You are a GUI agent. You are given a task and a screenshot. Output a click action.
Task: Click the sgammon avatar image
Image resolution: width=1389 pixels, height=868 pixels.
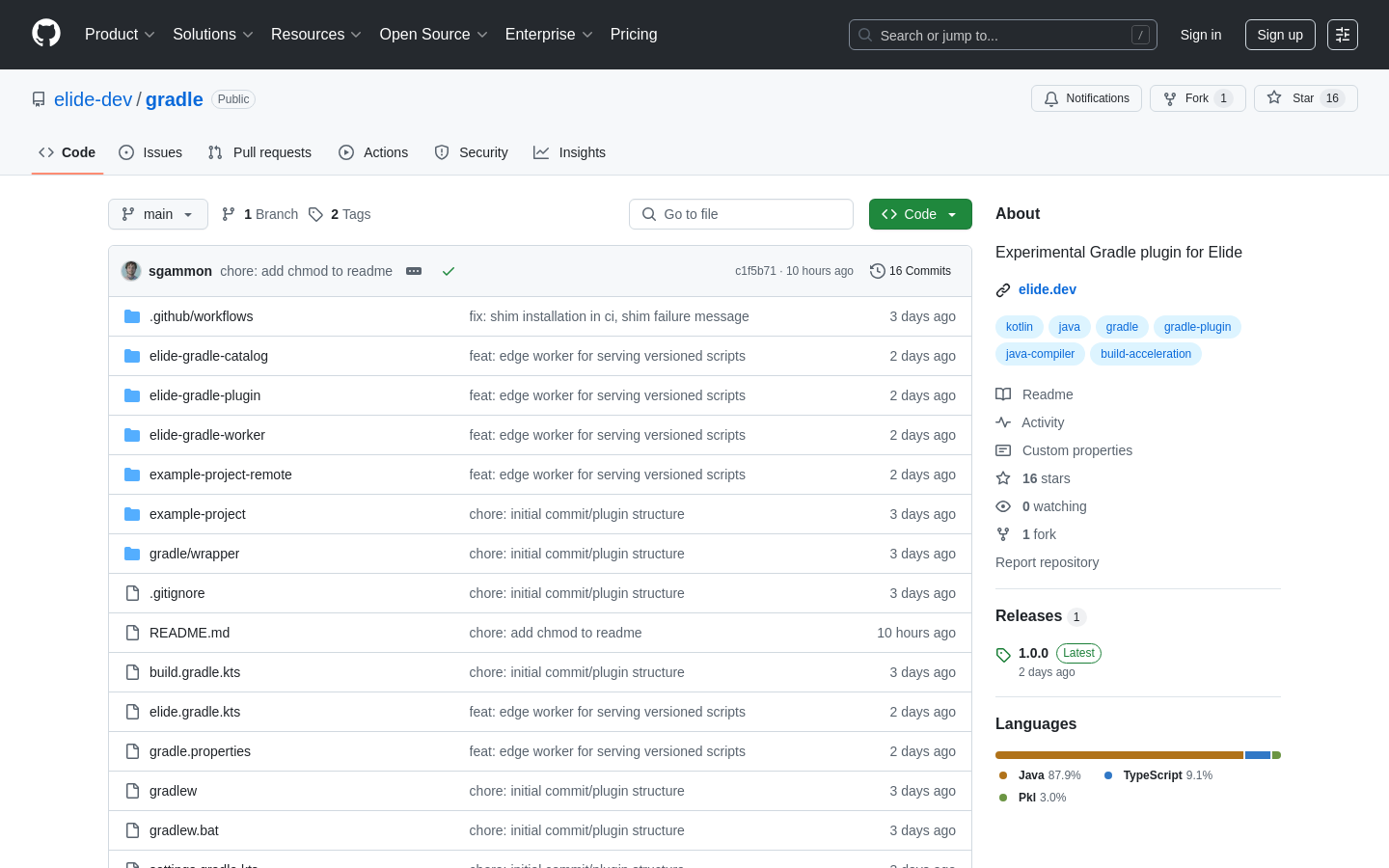(131, 271)
